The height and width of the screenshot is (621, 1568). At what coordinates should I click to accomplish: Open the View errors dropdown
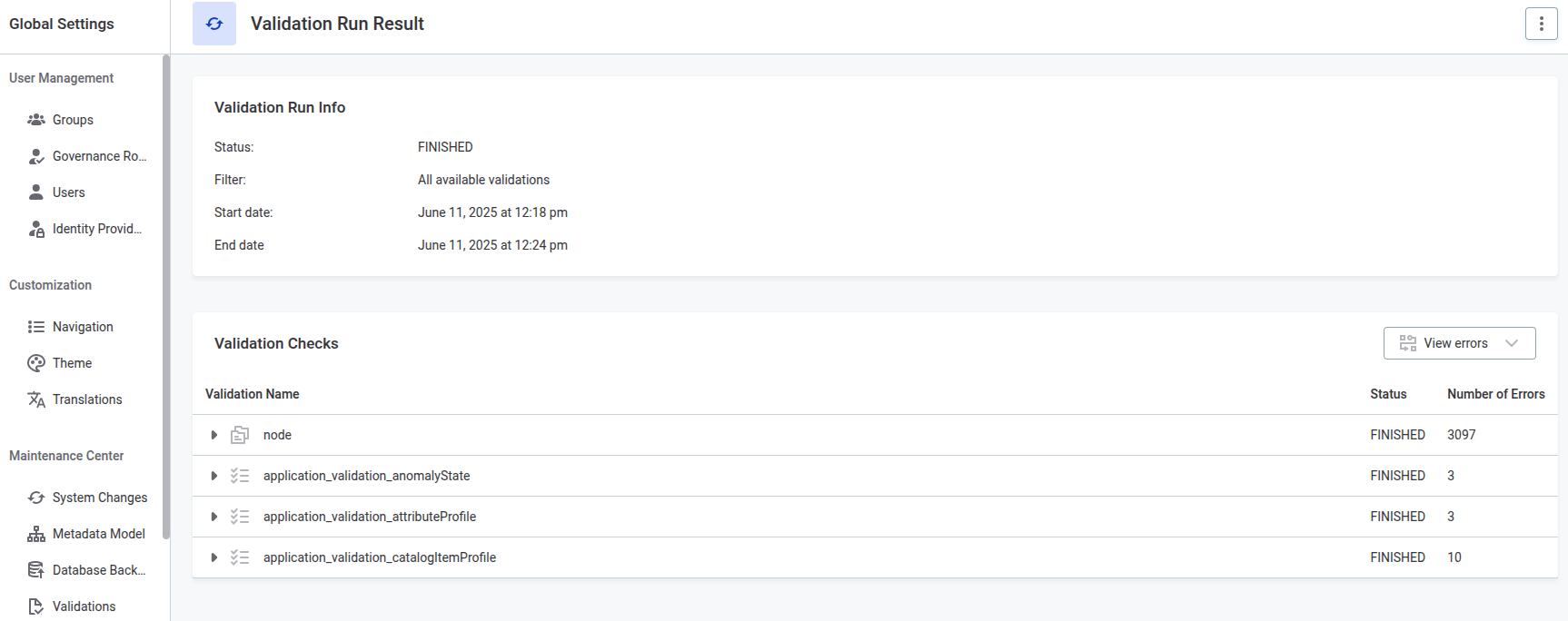(1459, 343)
